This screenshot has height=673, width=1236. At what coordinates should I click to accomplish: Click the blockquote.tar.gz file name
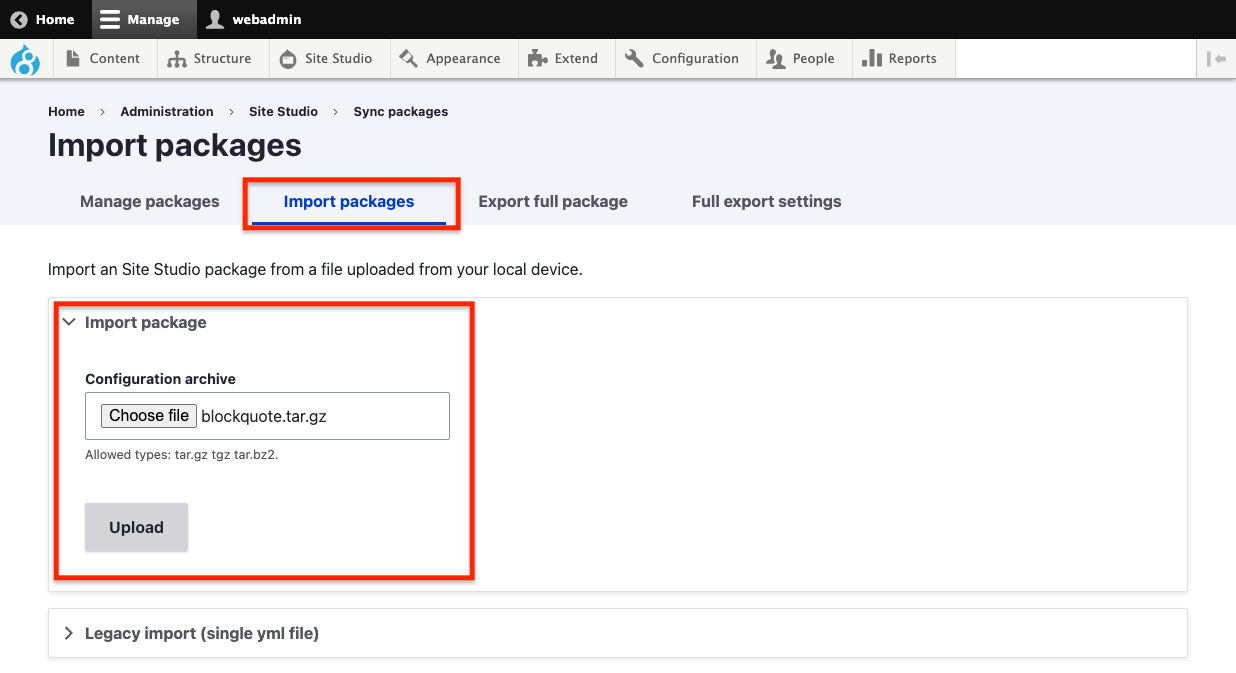coord(264,416)
